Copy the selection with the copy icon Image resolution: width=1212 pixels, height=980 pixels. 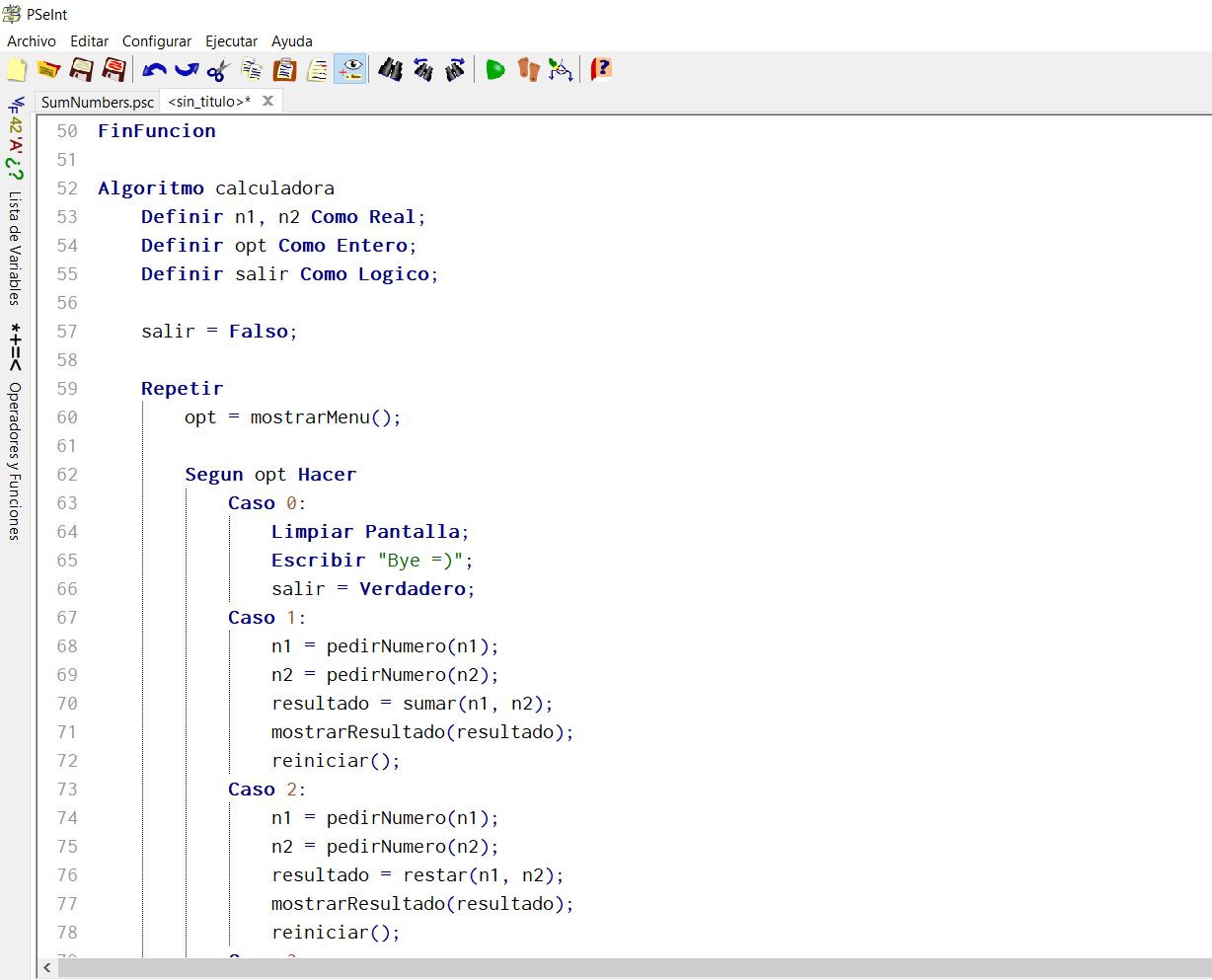click(x=252, y=69)
